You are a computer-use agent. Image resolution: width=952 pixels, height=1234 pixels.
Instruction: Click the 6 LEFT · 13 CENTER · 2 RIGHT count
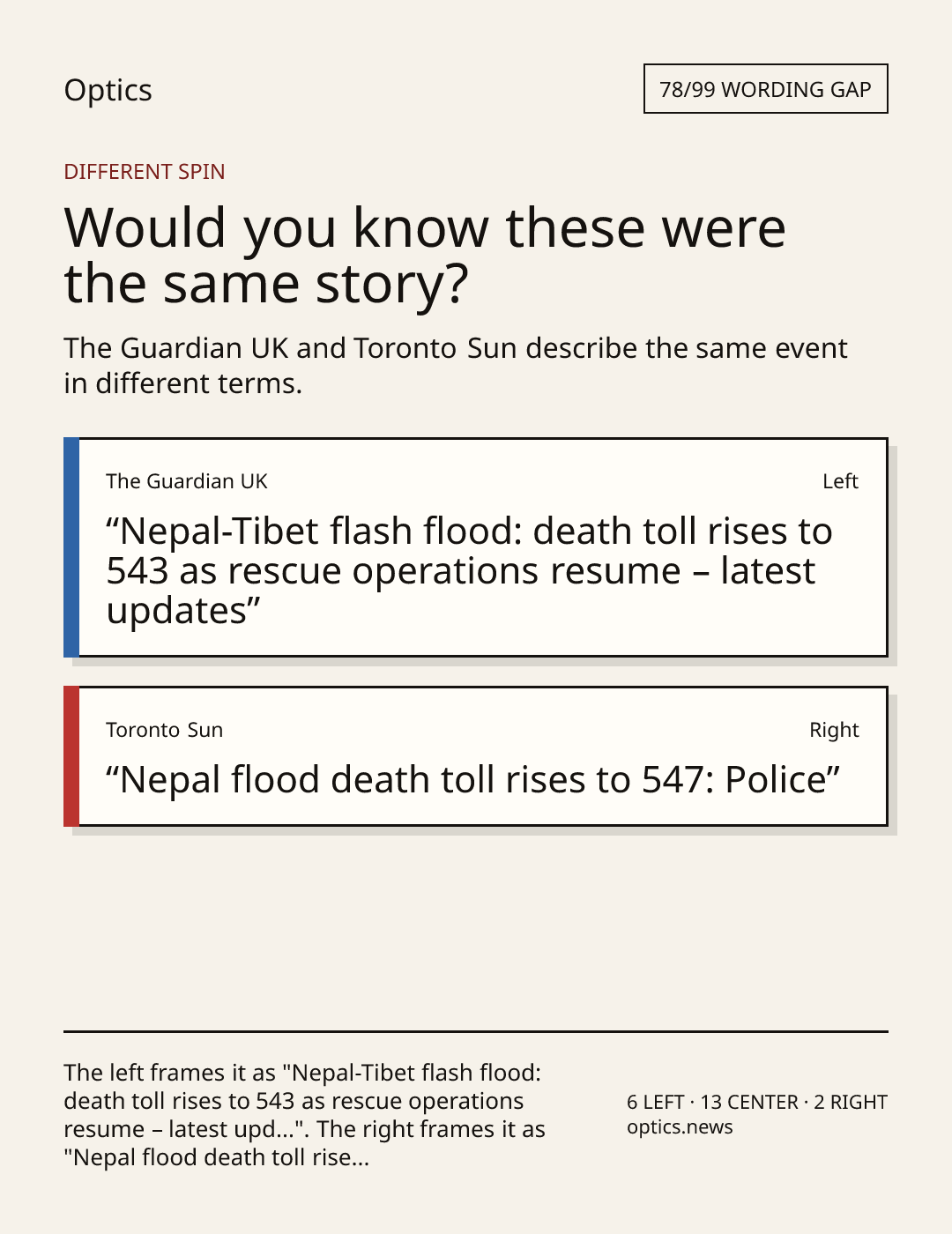[757, 1102]
